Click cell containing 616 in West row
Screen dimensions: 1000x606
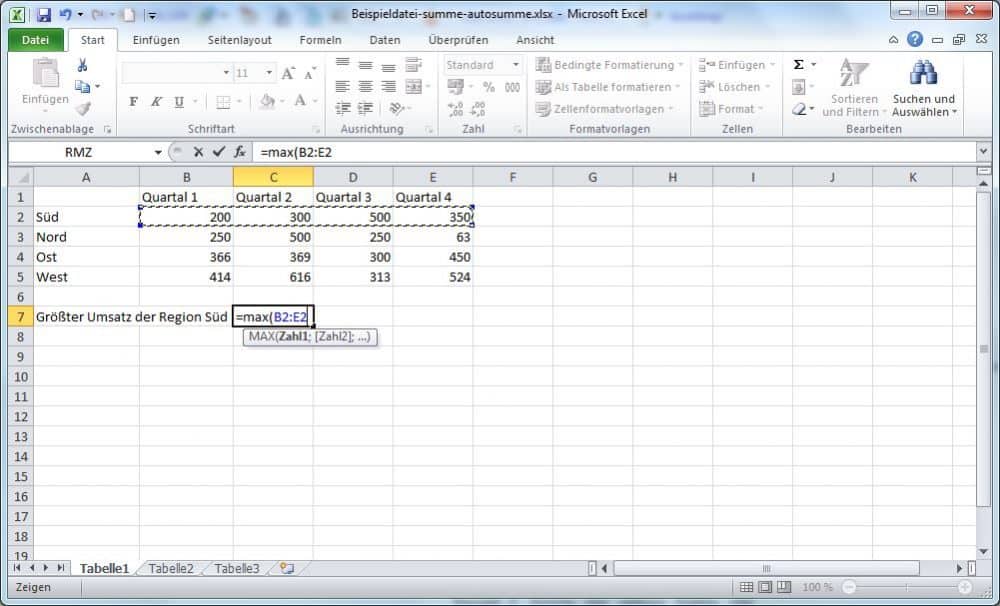(x=273, y=277)
